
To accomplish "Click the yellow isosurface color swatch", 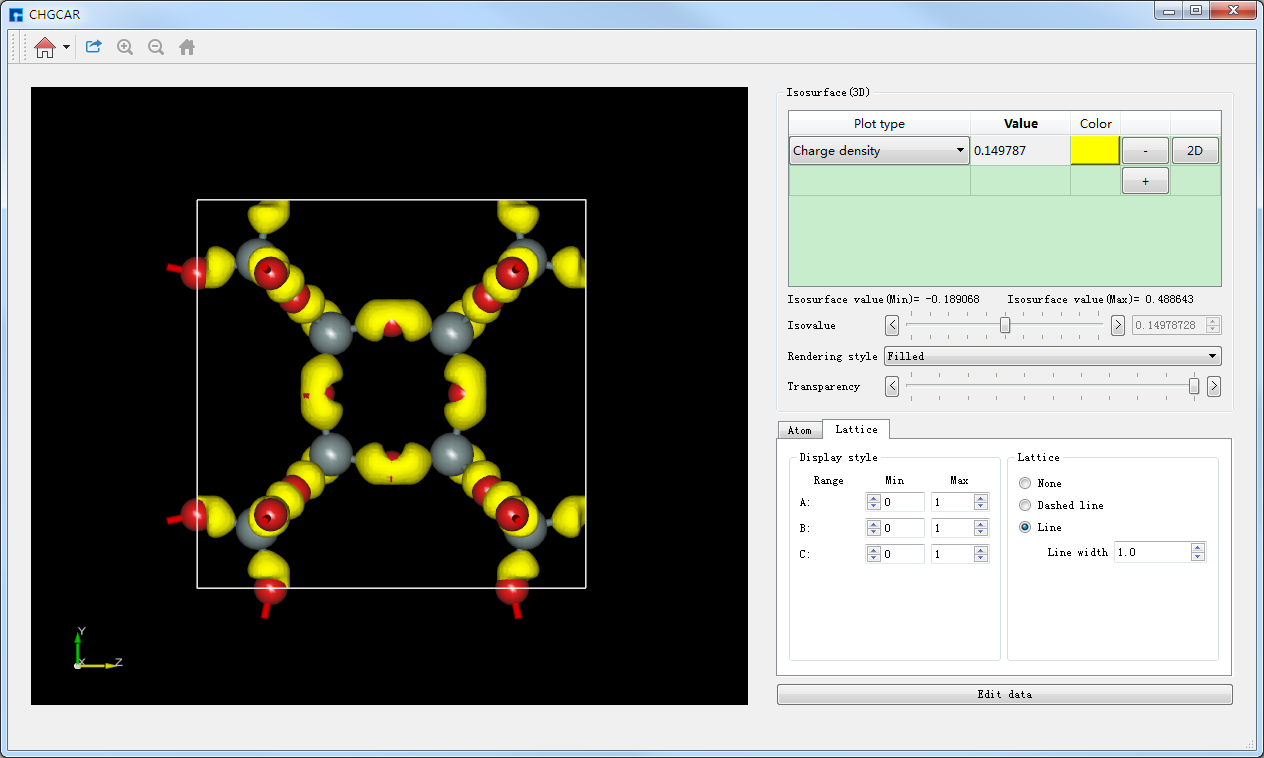I will pyautogui.click(x=1095, y=150).
